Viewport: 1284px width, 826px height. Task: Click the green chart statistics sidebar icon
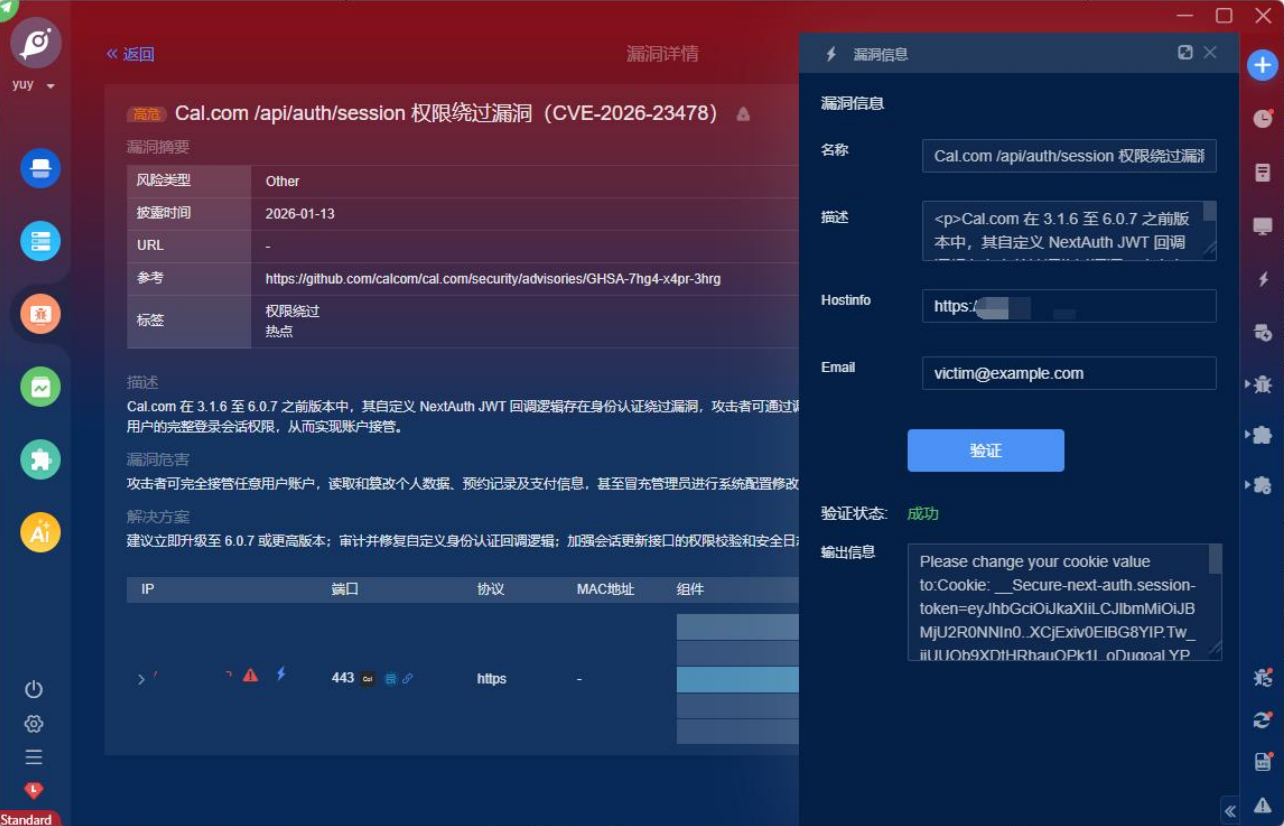tap(41, 387)
